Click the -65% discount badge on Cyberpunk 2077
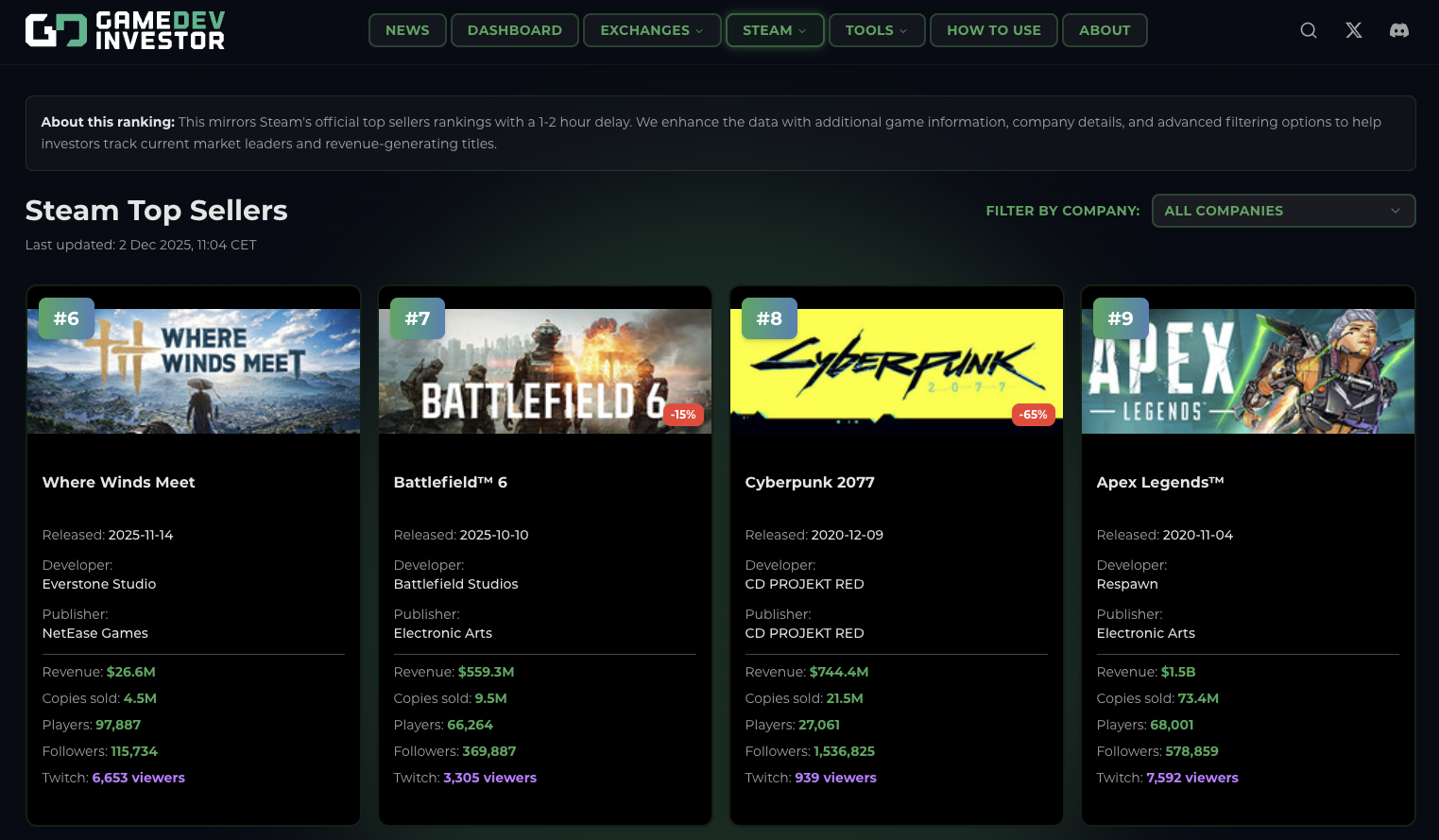 click(x=1033, y=415)
